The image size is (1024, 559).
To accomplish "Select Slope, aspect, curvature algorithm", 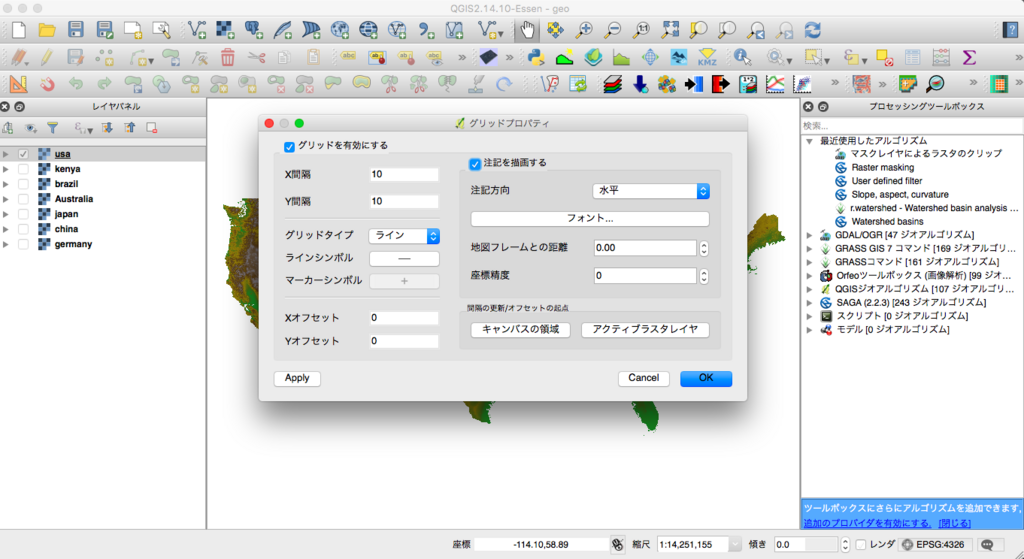I will point(900,194).
